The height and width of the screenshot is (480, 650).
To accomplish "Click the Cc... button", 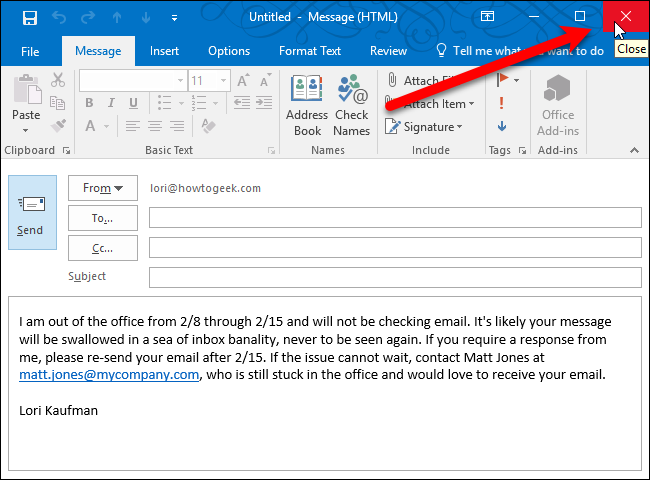I will point(103,248).
